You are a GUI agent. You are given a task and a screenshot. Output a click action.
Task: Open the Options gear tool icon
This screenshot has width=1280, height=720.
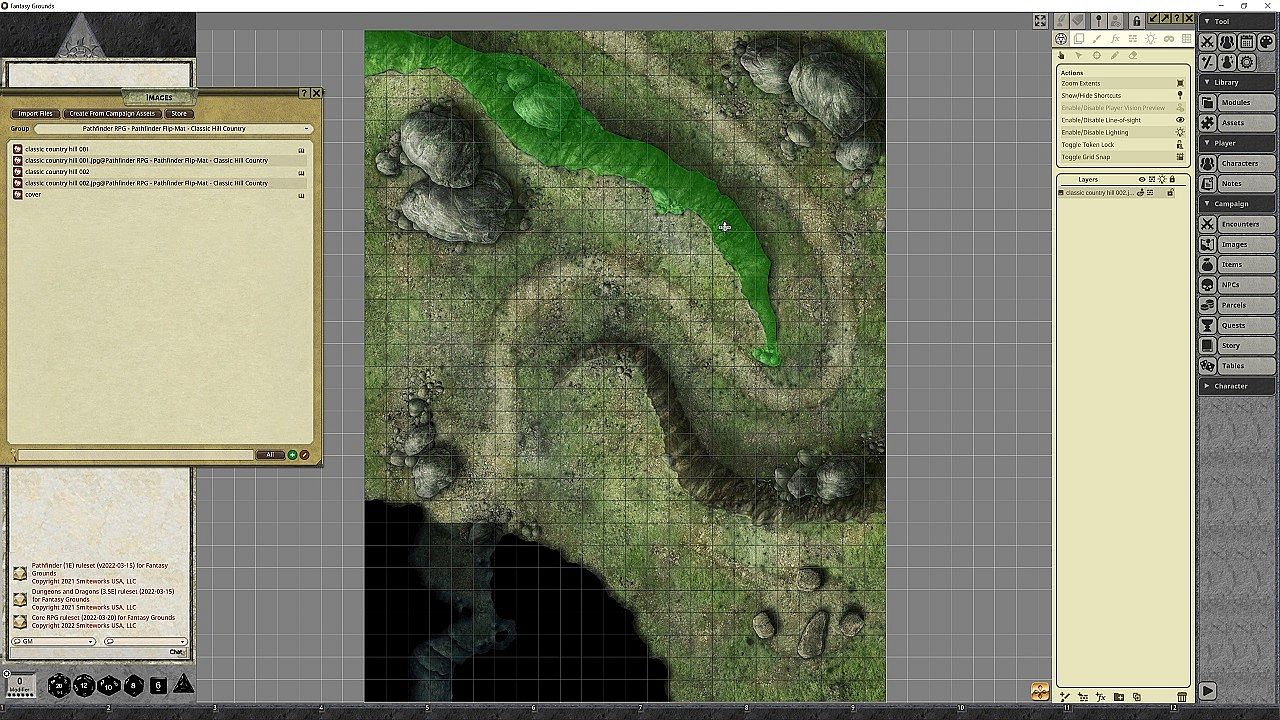coord(1246,62)
